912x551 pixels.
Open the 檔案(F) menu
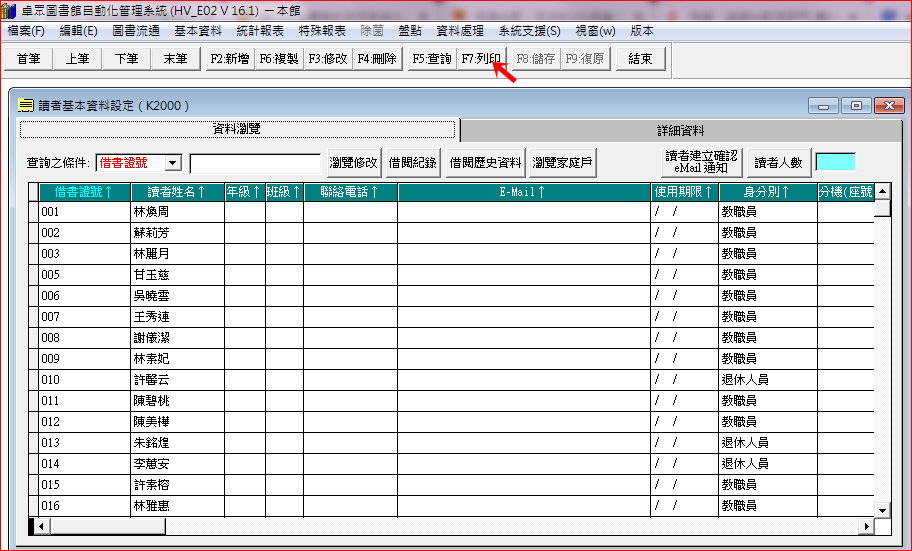26,31
